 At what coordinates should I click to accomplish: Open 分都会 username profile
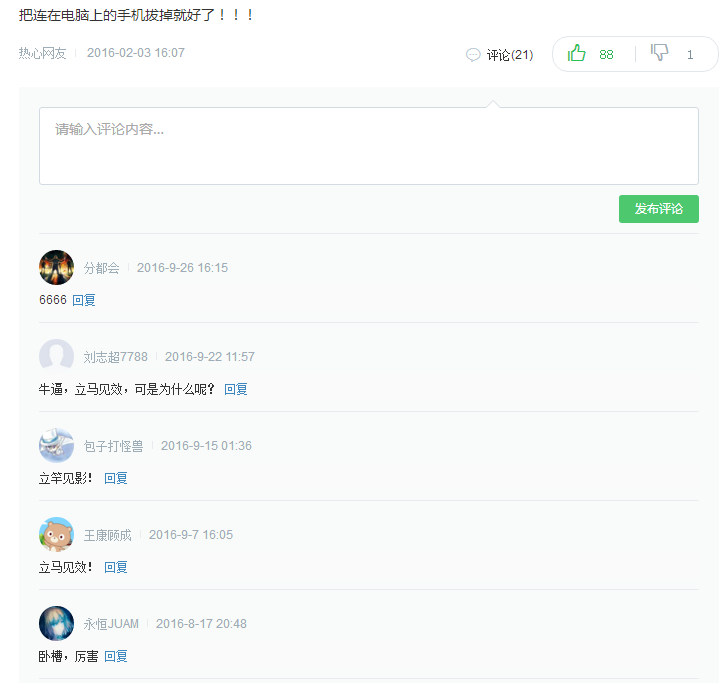(x=101, y=268)
